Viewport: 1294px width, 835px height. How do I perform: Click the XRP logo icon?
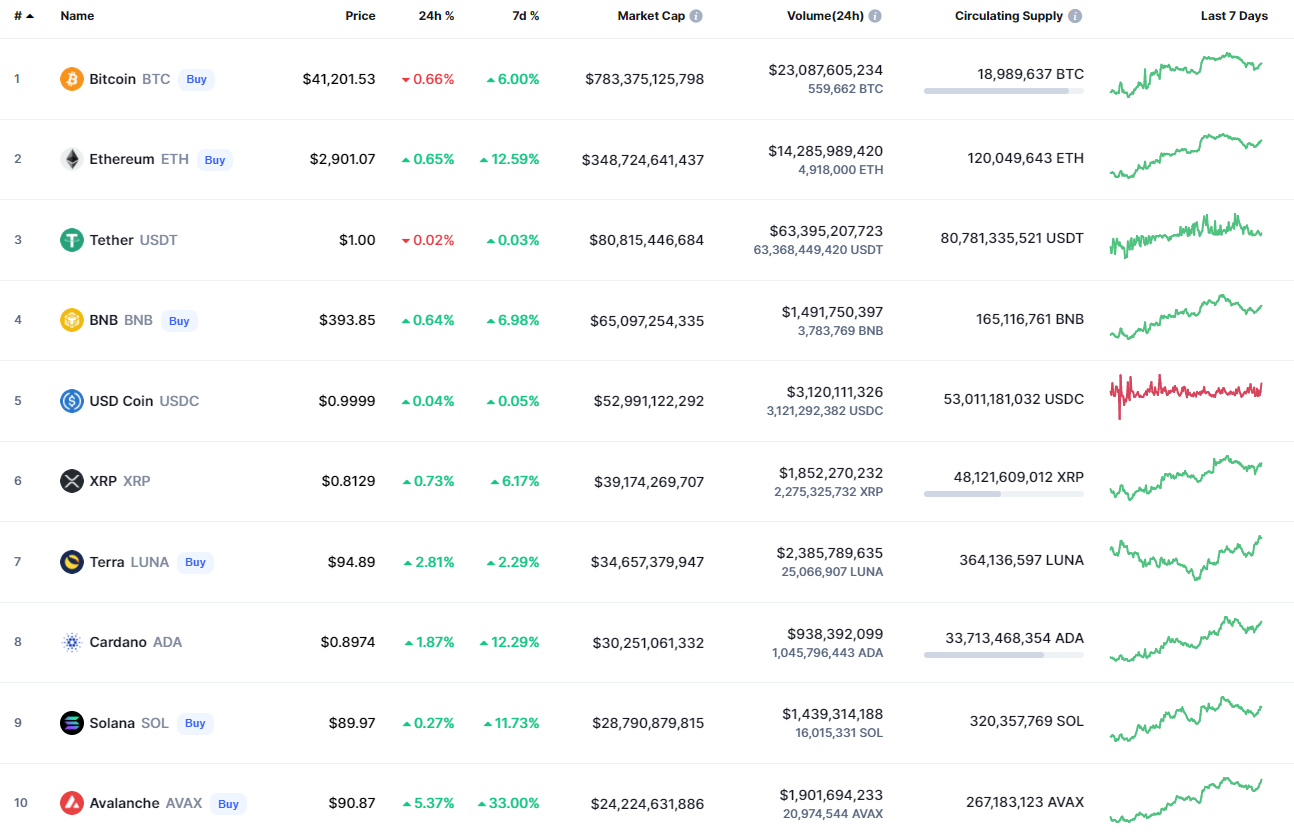click(x=72, y=481)
